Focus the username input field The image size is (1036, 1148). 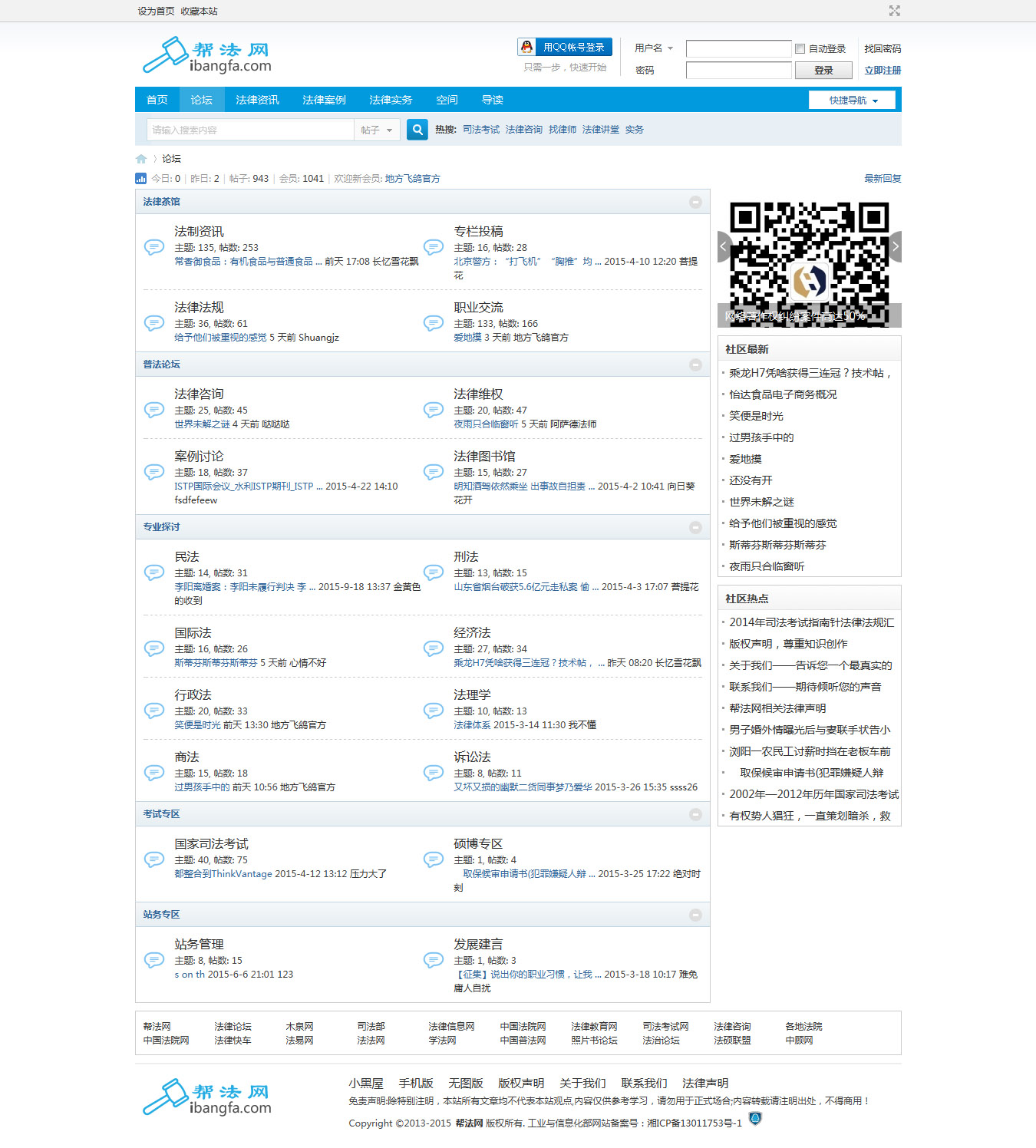coord(738,48)
